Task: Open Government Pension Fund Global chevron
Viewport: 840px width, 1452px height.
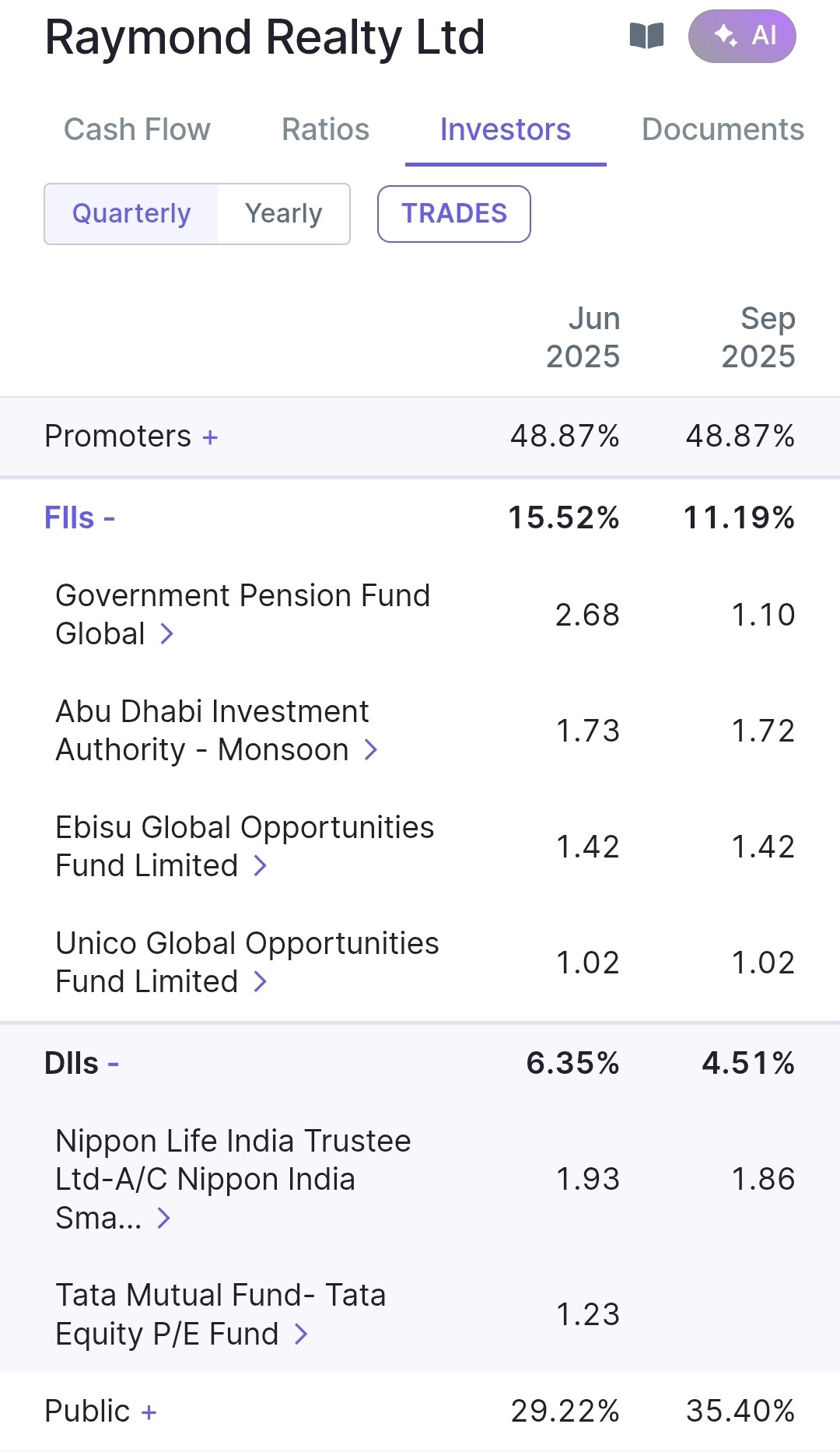Action: (166, 634)
